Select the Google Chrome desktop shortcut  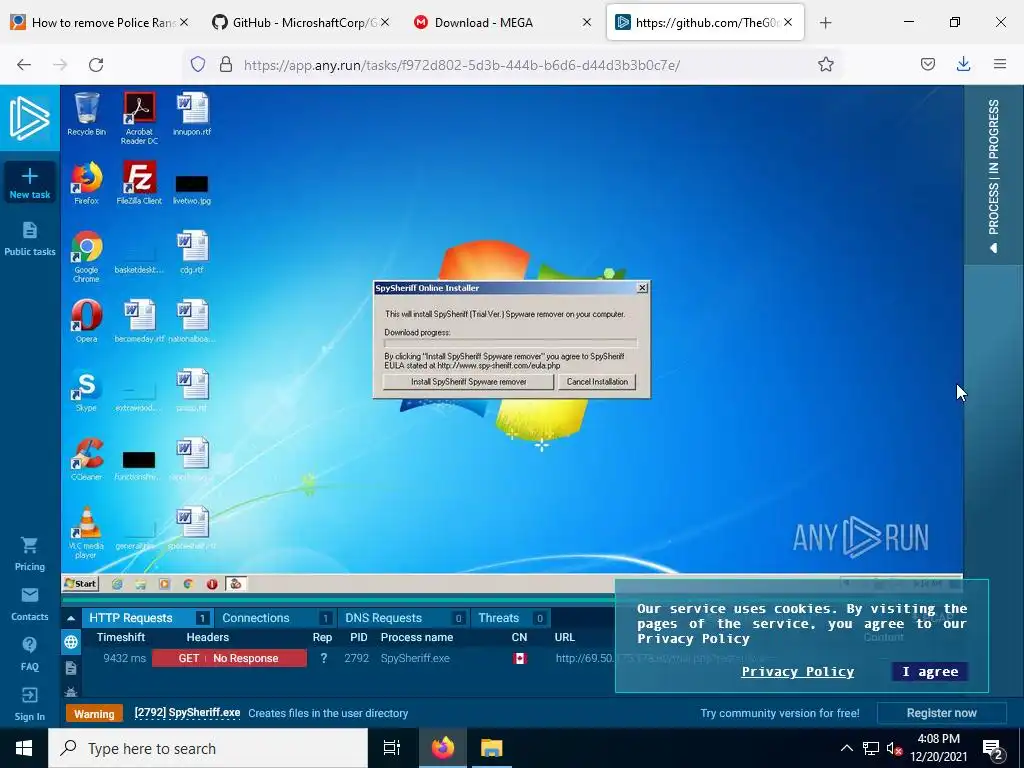click(x=86, y=257)
